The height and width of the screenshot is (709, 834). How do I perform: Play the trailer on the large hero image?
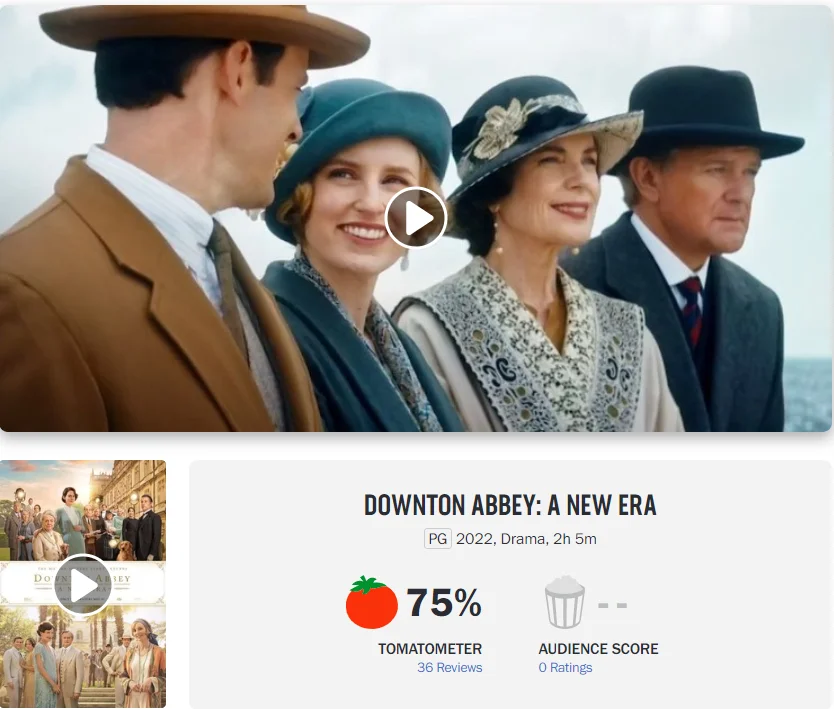point(416,218)
